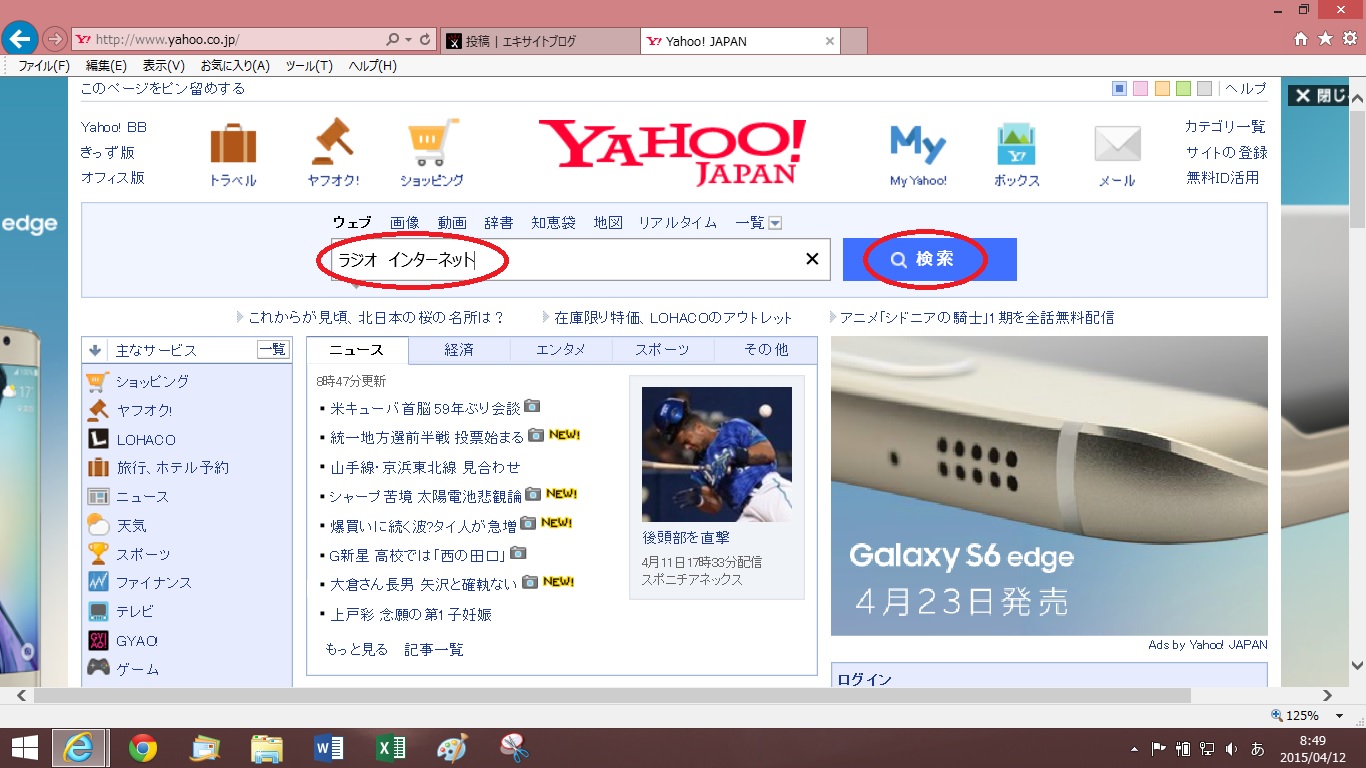Open the baseball news photo thumbnail
This screenshot has height=768, width=1366.
coord(717,454)
